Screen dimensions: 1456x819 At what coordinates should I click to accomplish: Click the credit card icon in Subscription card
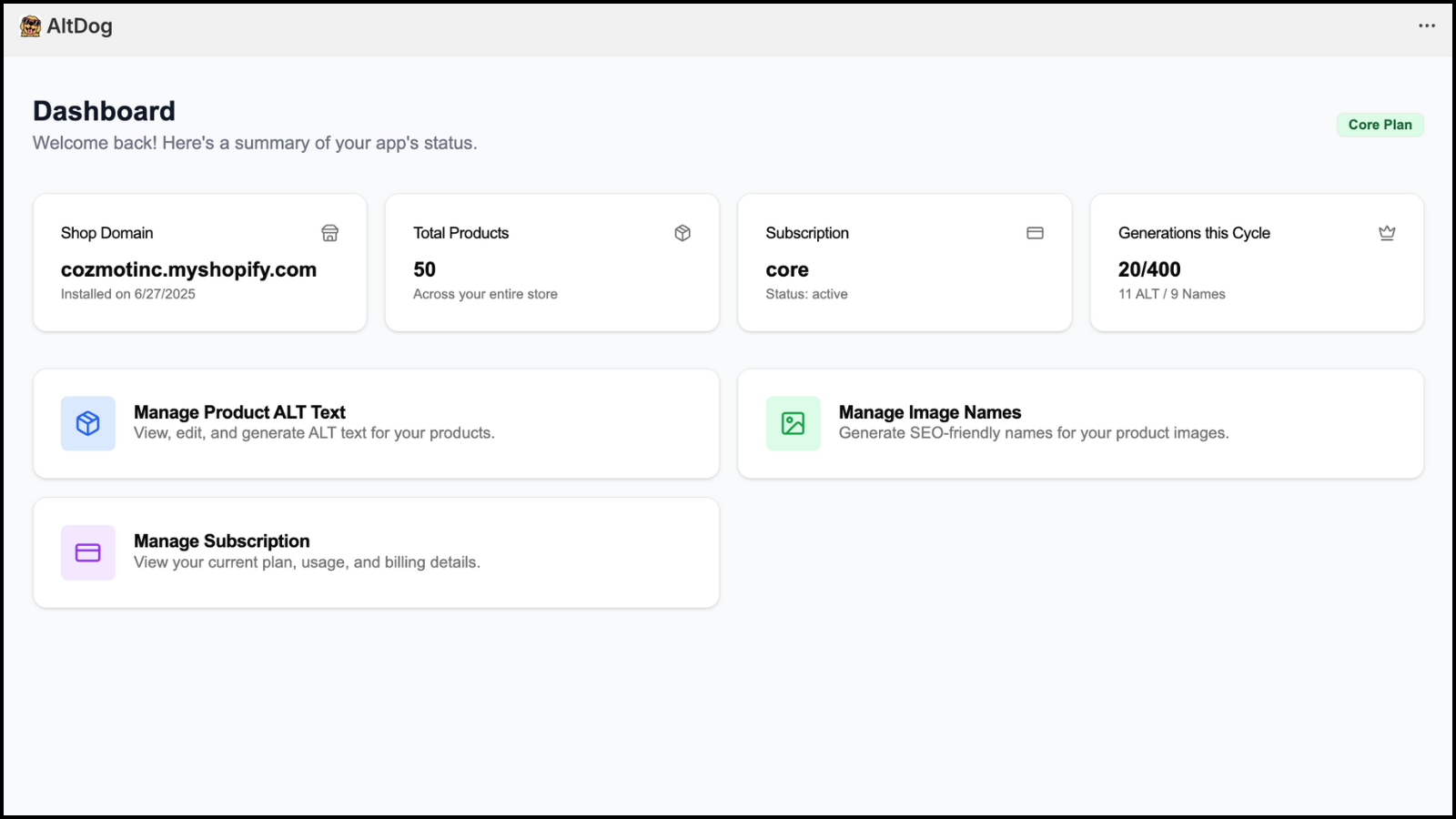point(1035,233)
